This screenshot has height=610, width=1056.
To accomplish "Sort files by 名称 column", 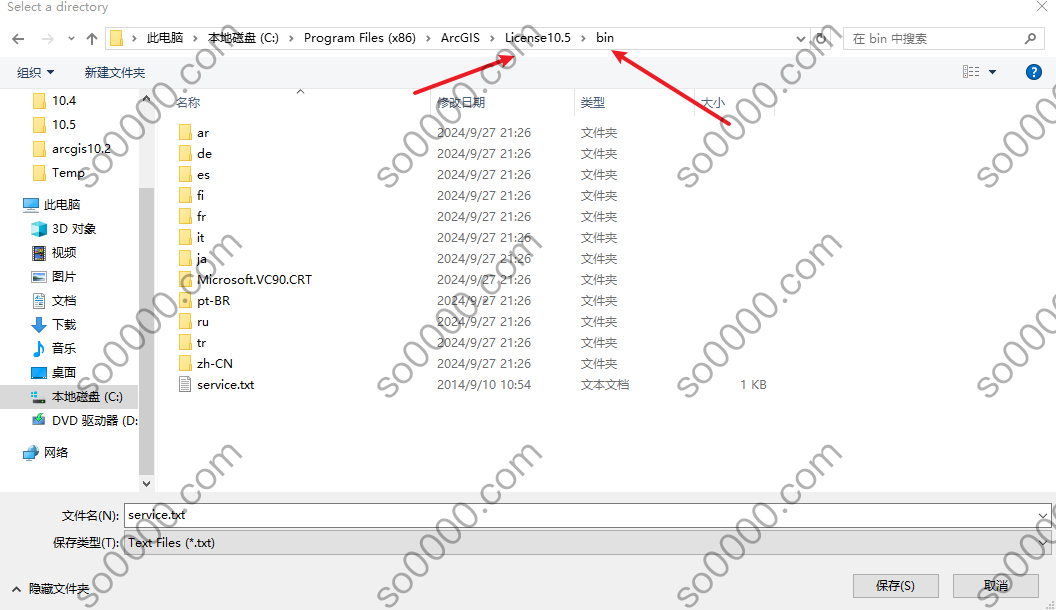I will [x=188, y=102].
